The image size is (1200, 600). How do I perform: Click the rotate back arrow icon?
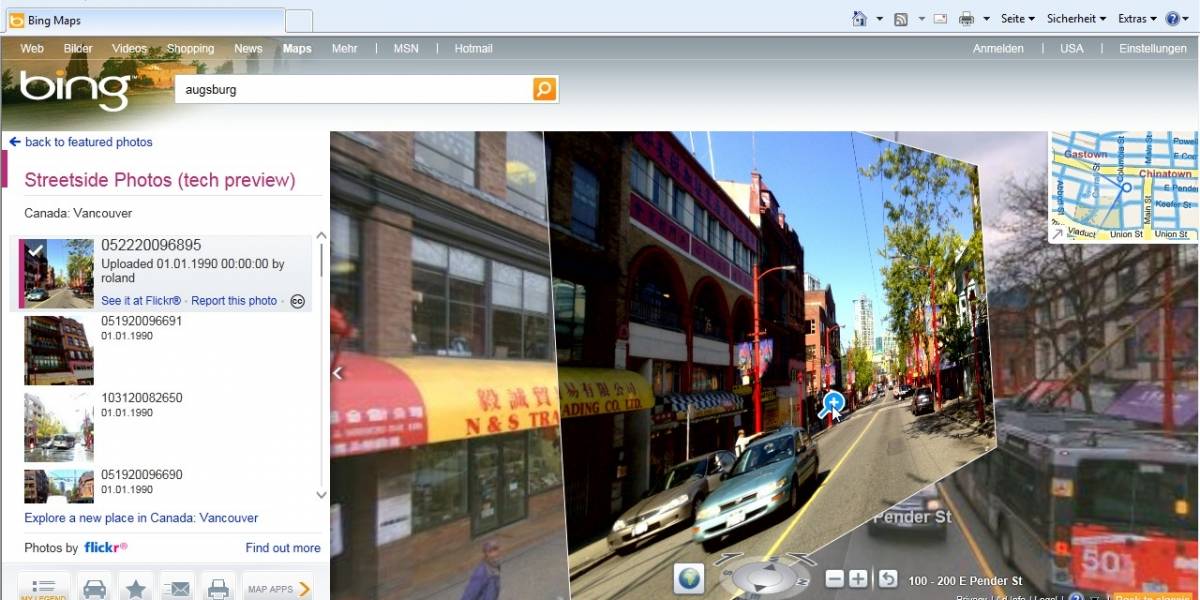(887, 579)
